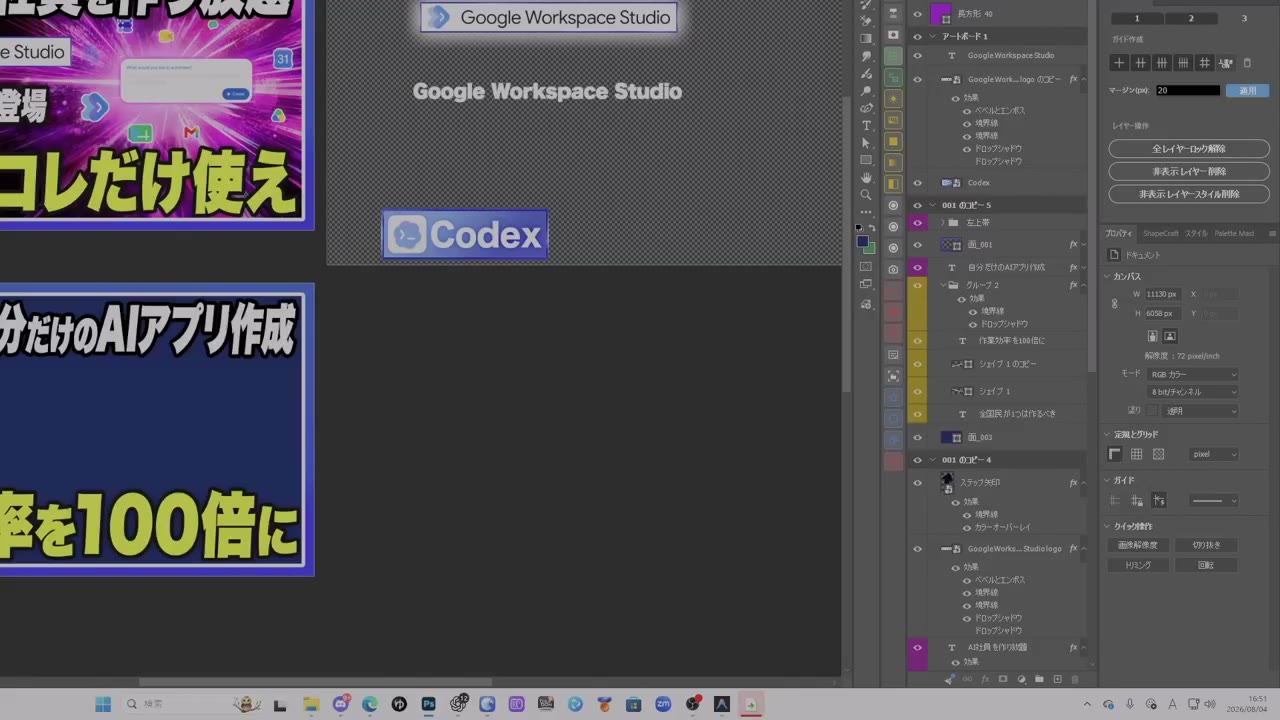This screenshot has height=720, width=1280.
Task: Click the background color swatch
Action: click(870, 247)
